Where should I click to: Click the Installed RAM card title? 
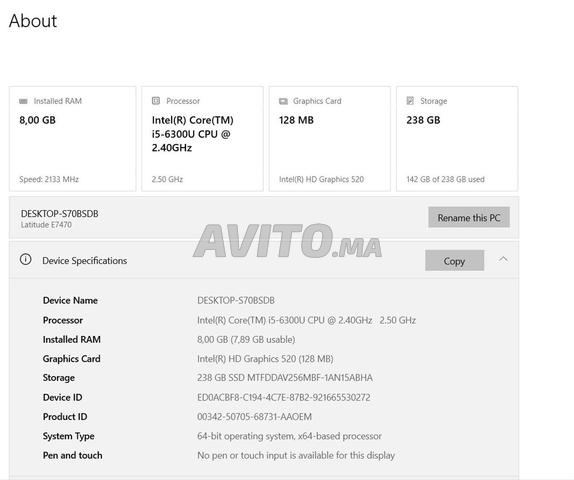click(57, 101)
